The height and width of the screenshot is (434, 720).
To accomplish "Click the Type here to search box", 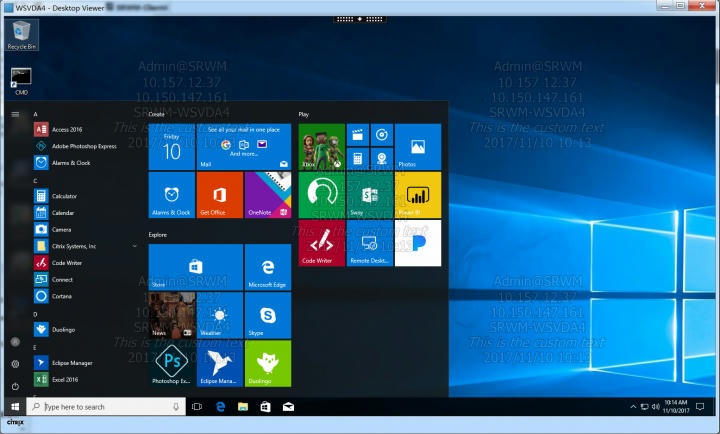I will pos(106,407).
